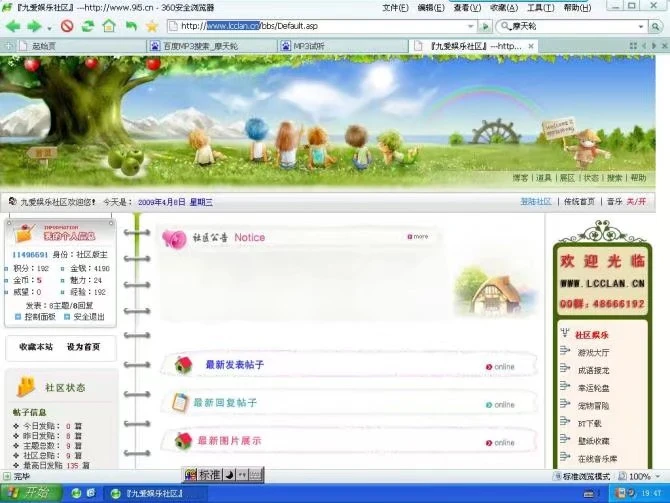Click the Windows 开始 start button
The width and height of the screenshot is (670, 503).
pos(30,493)
